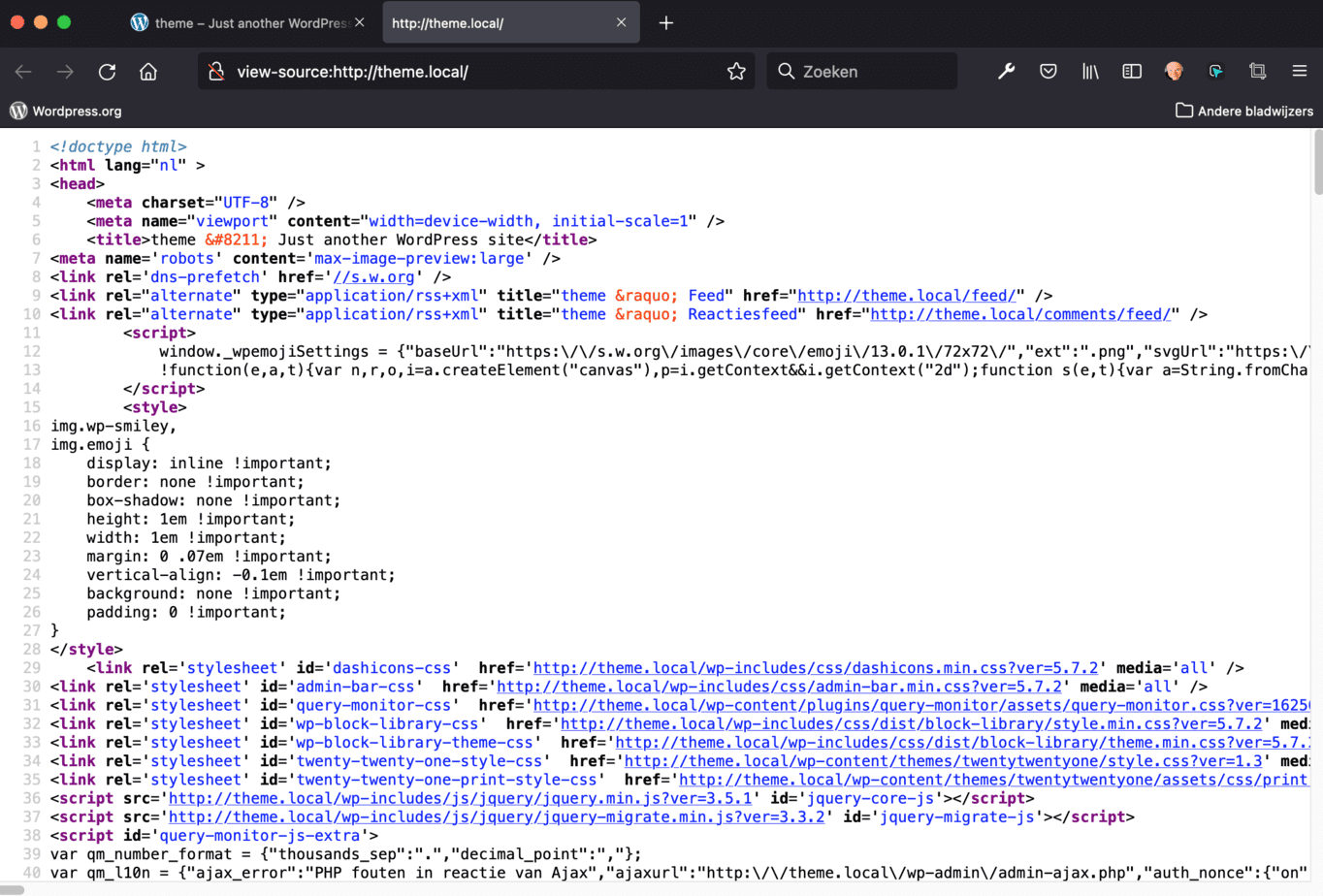Open the twentytwentyone/style.css link
Screen dimensions: 1323x896
[x=944, y=761]
